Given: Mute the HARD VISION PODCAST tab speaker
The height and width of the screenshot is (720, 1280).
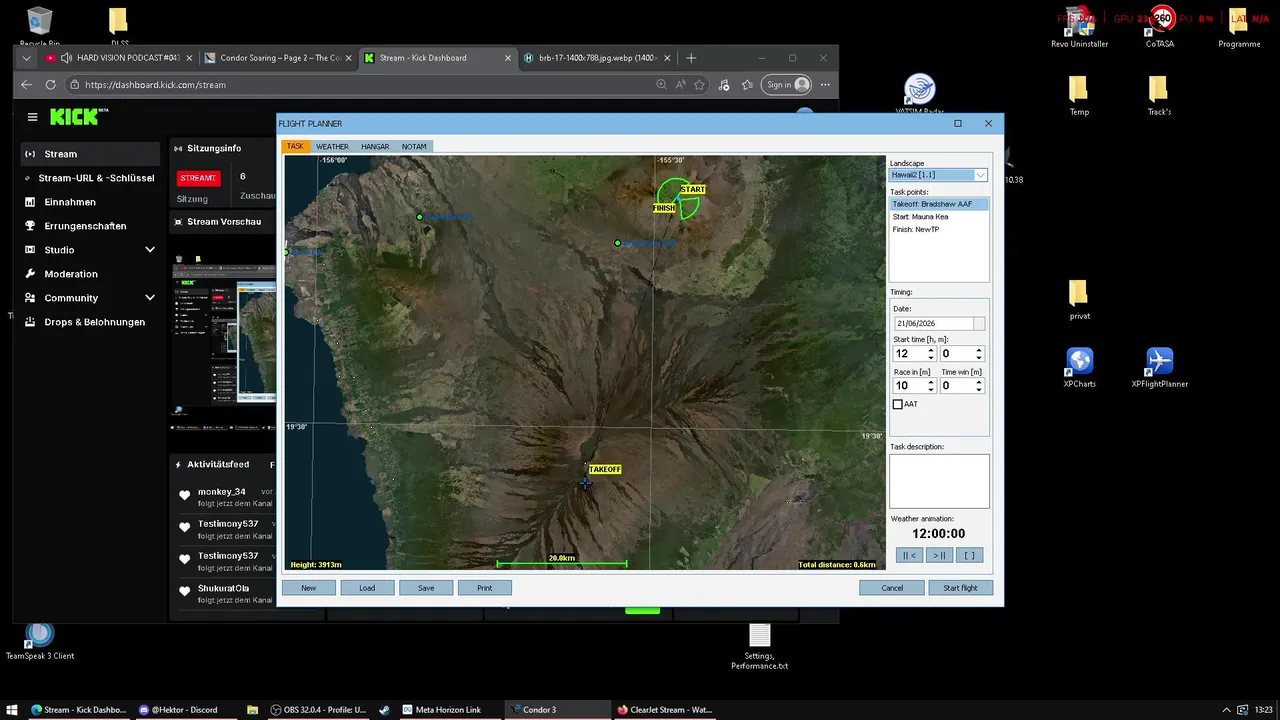Looking at the screenshot, I should [x=66, y=58].
